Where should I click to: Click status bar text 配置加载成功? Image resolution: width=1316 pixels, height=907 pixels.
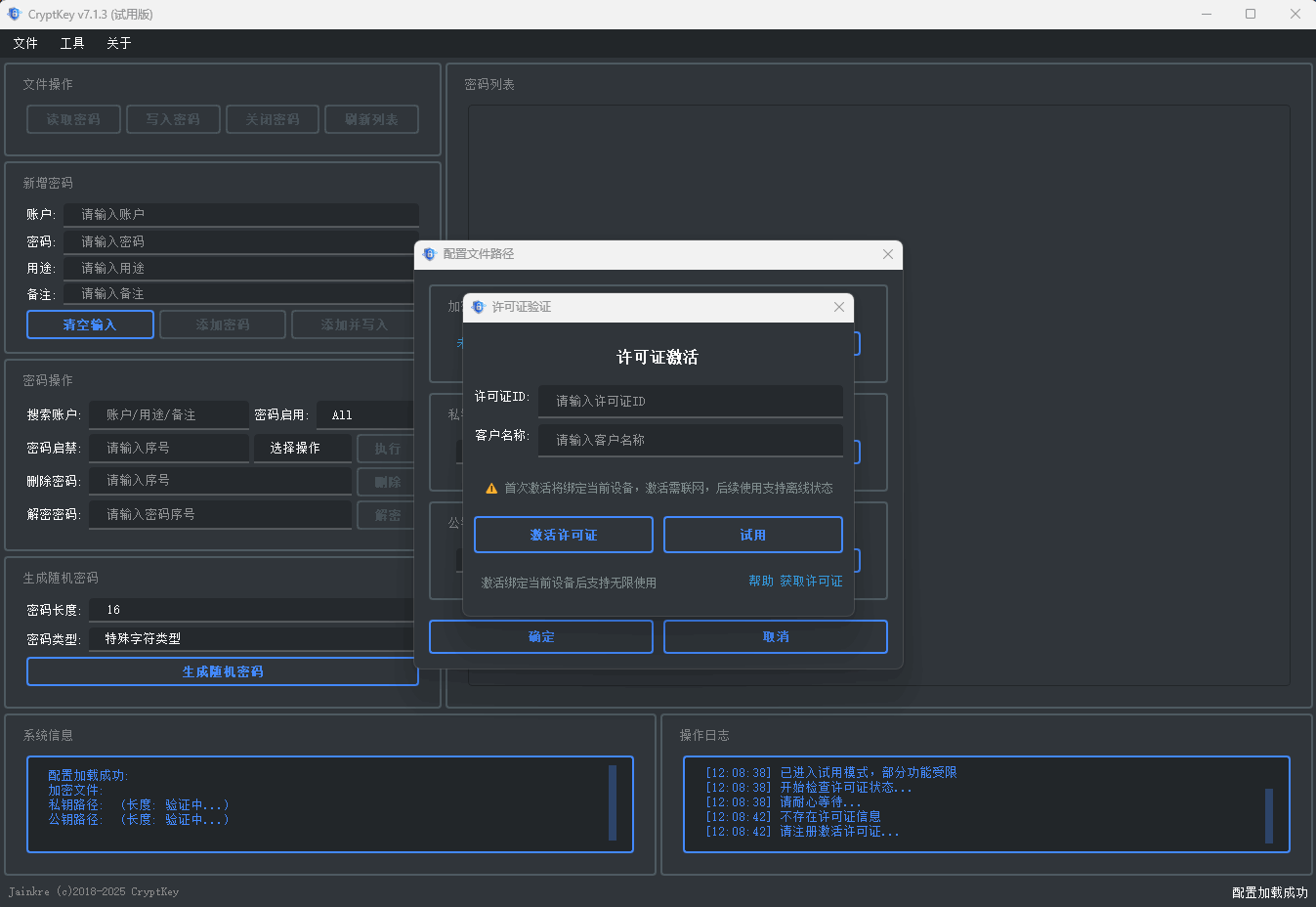[x=1269, y=892]
